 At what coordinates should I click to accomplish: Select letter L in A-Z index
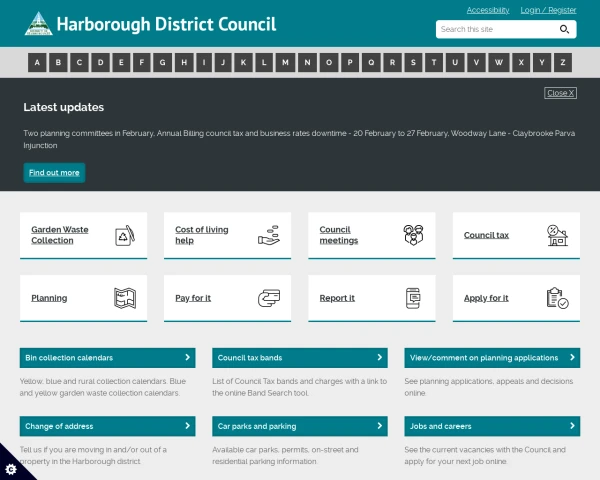[264, 62]
